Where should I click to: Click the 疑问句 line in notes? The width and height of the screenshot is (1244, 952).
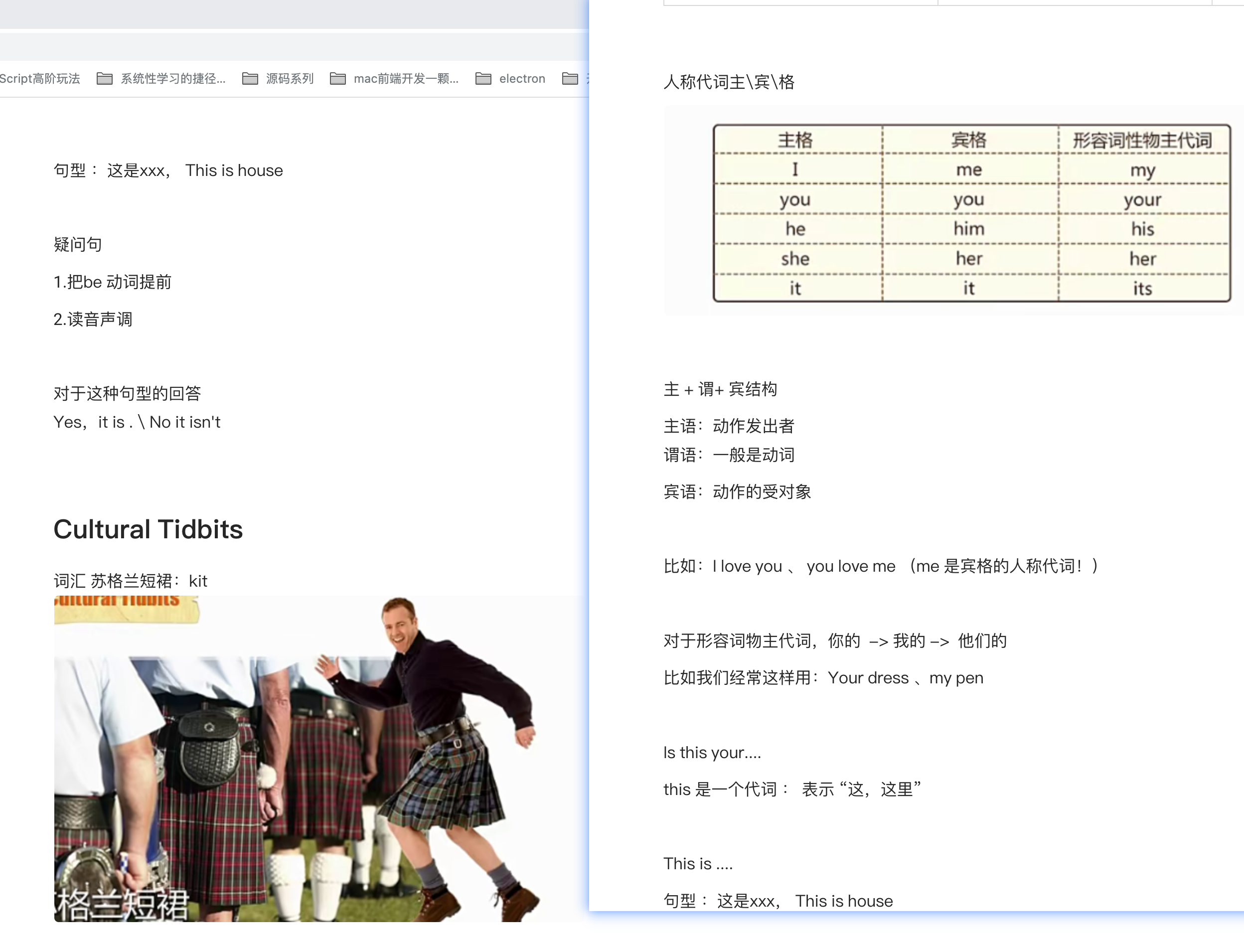pos(78,245)
